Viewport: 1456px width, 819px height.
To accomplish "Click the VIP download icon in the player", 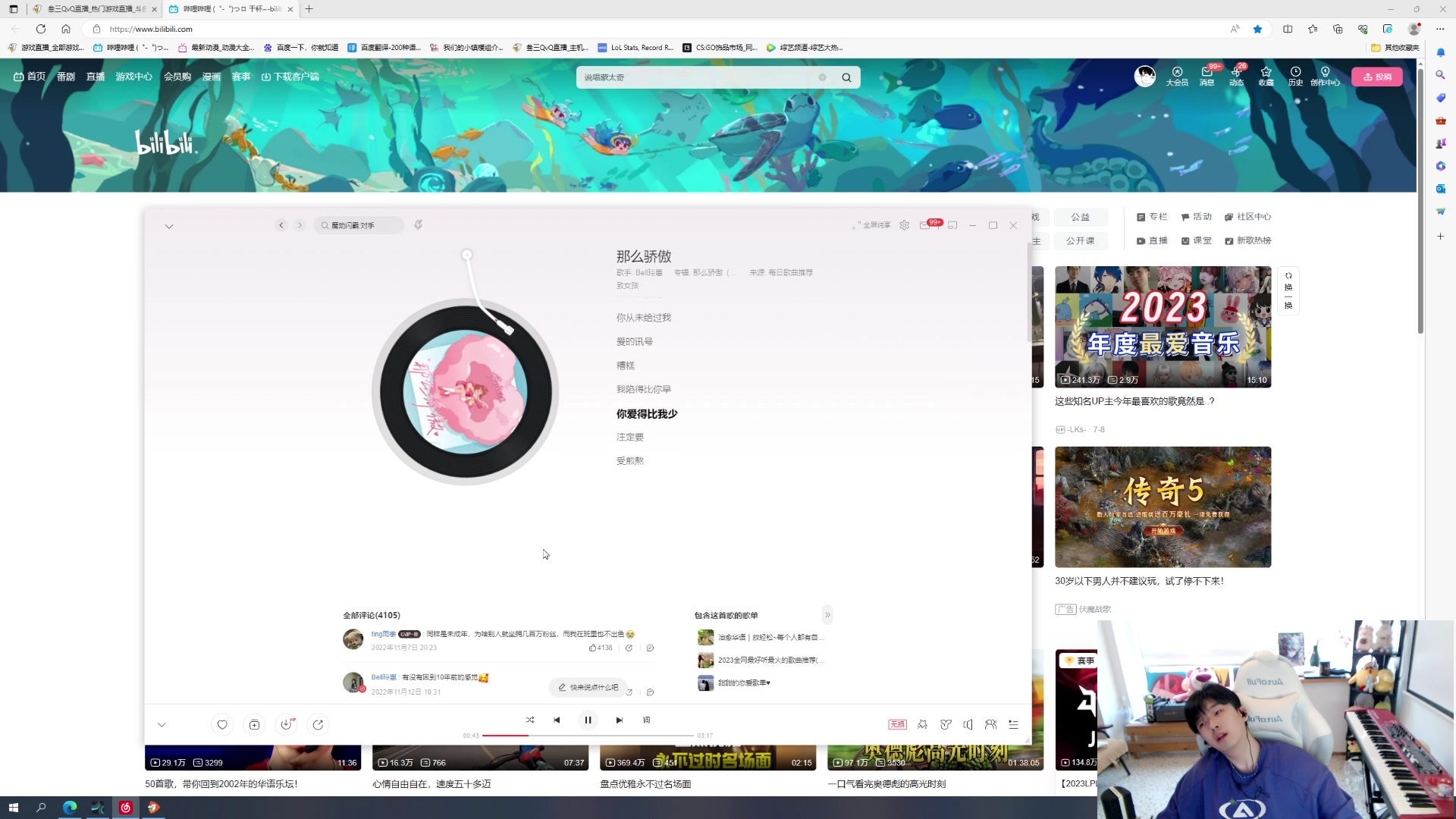I will pos(286,724).
